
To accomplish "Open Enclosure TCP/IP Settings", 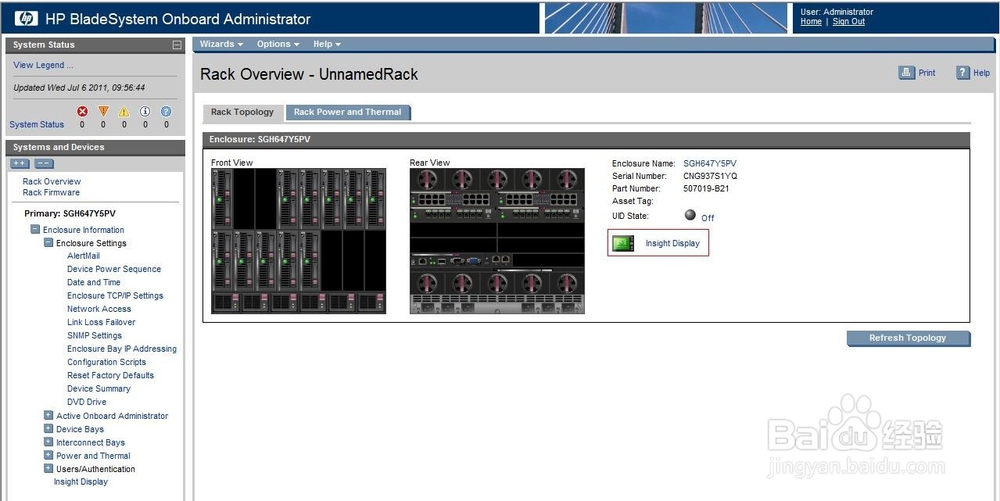I will (x=115, y=296).
